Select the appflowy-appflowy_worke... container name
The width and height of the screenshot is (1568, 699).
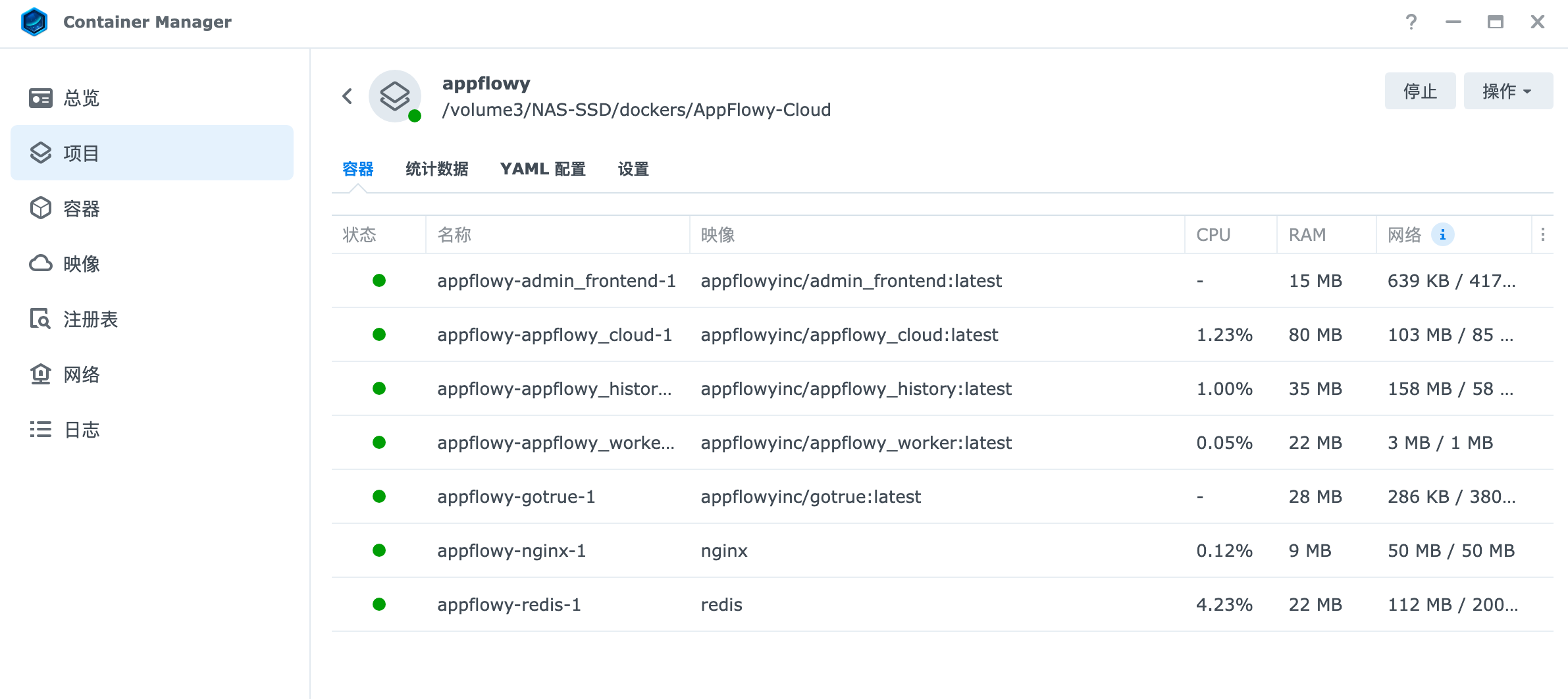coord(556,443)
